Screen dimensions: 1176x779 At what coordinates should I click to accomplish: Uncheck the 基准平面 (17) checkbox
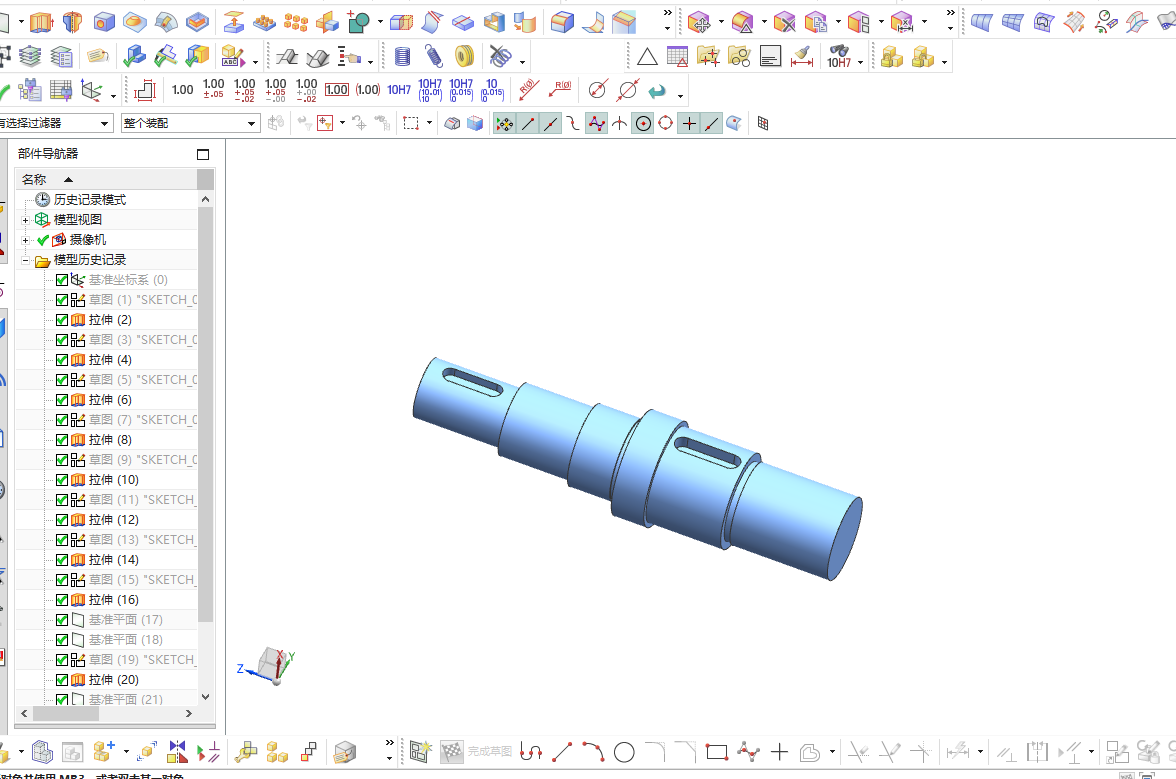(62, 620)
